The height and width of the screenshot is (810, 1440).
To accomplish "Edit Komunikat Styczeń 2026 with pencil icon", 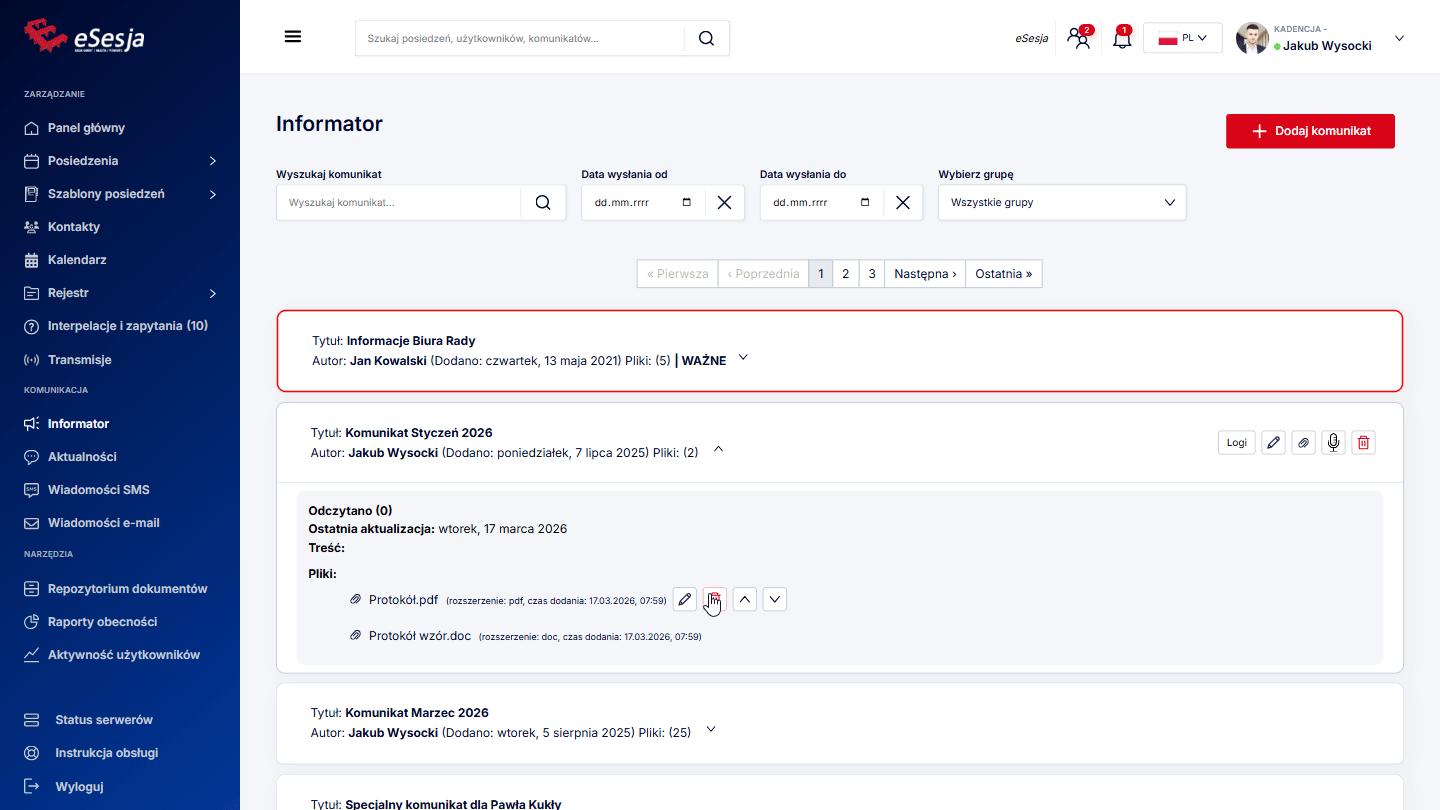I will point(1273,443).
